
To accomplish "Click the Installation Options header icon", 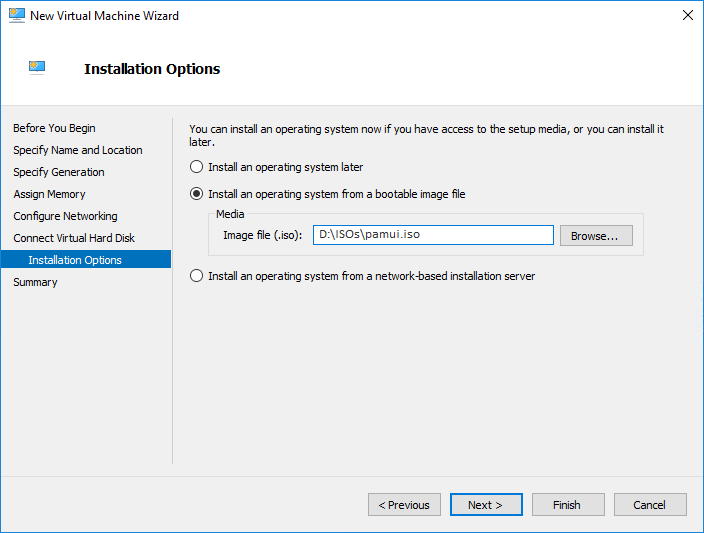I will [37, 67].
